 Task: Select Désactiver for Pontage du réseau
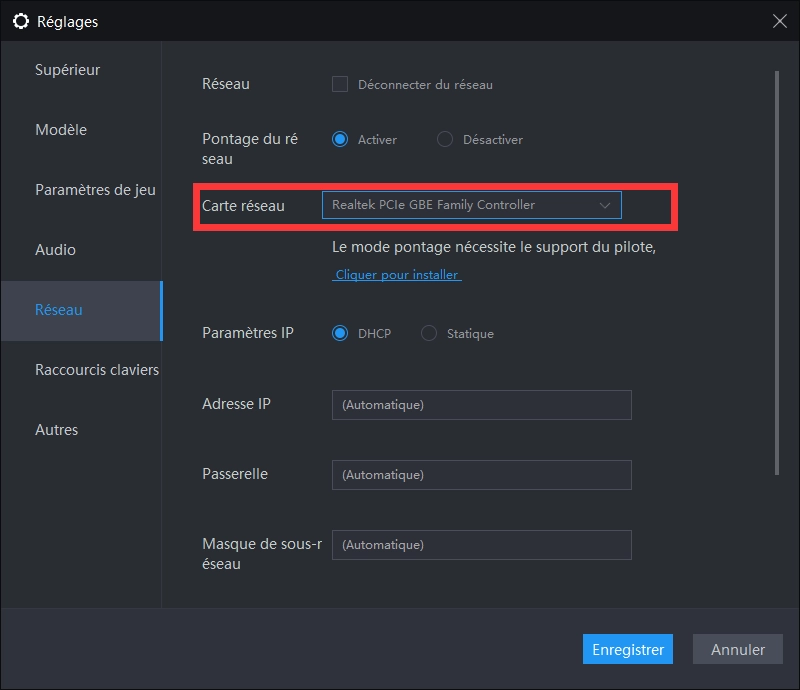[x=445, y=140]
